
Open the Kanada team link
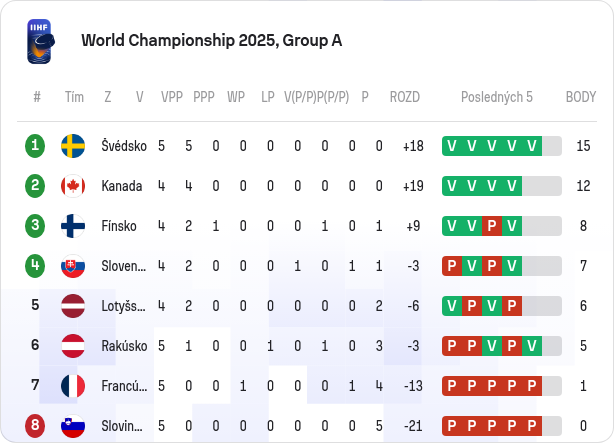(x=122, y=186)
